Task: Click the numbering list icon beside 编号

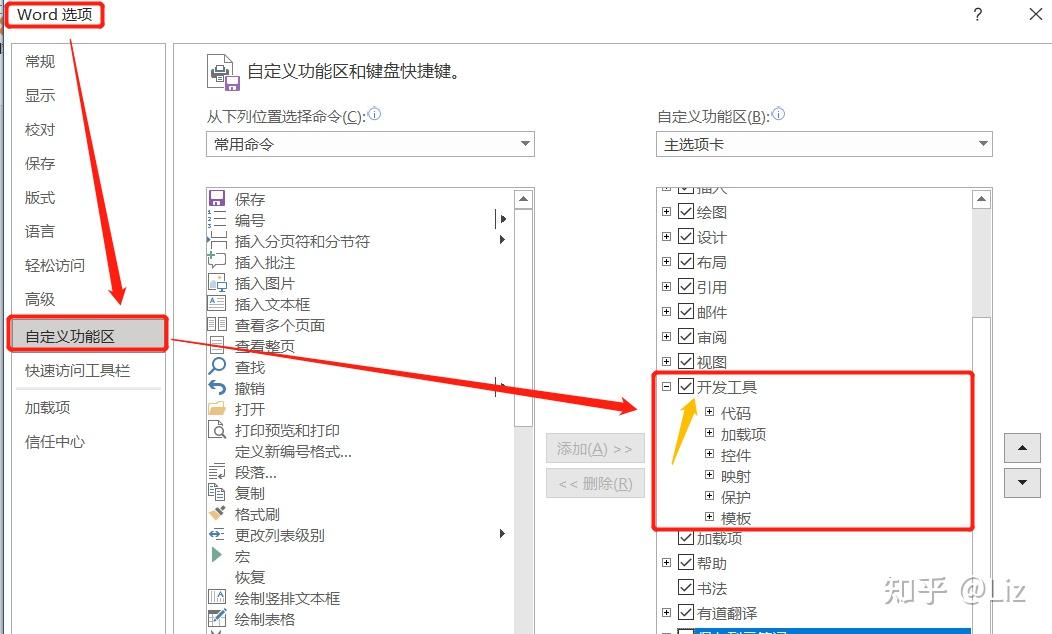Action: point(217,219)
